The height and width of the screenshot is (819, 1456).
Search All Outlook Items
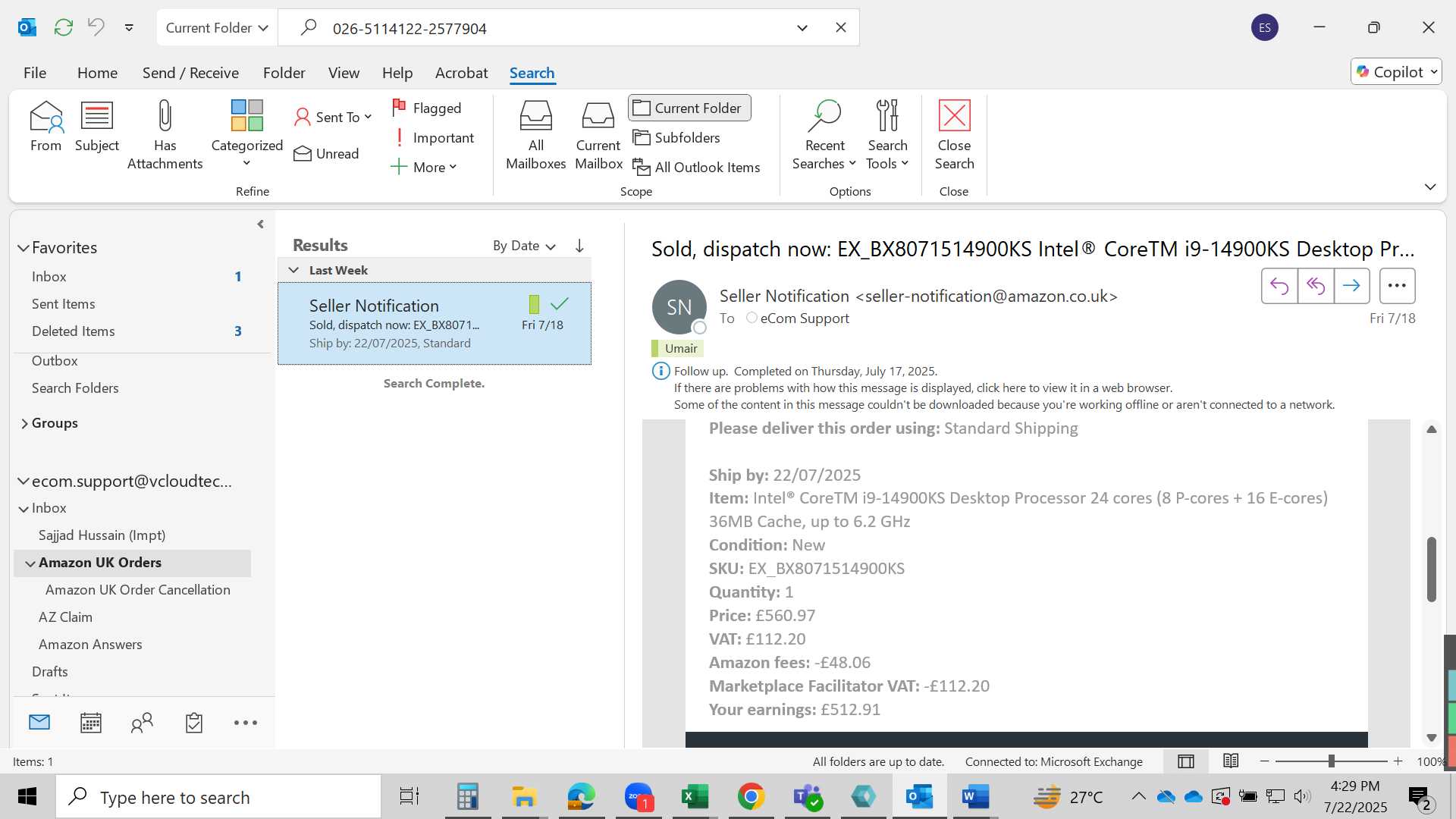696,168
